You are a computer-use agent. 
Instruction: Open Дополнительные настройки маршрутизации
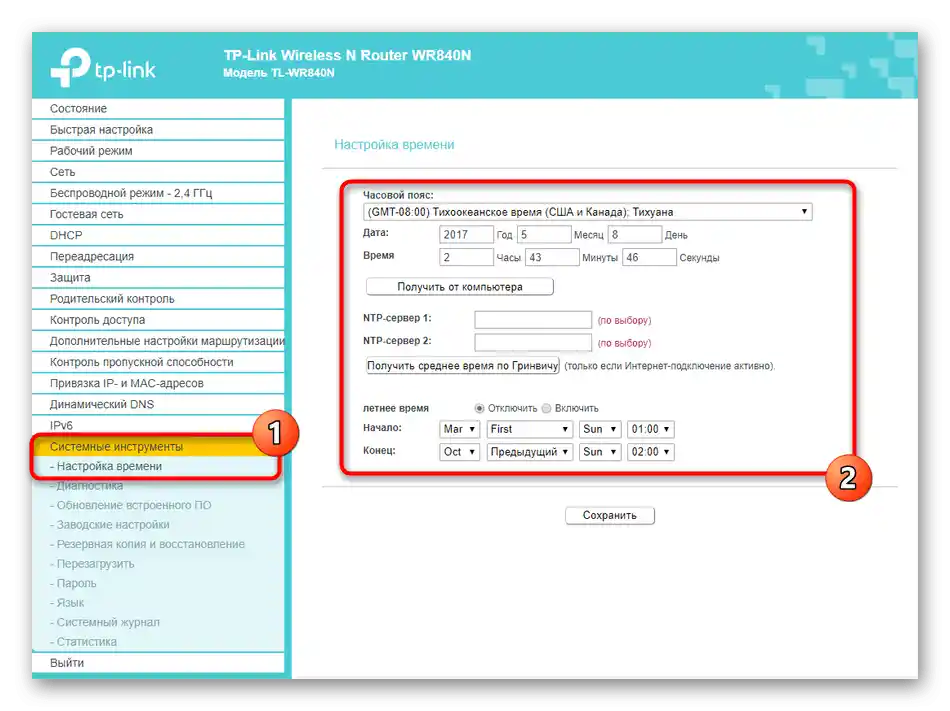(158, 341)
